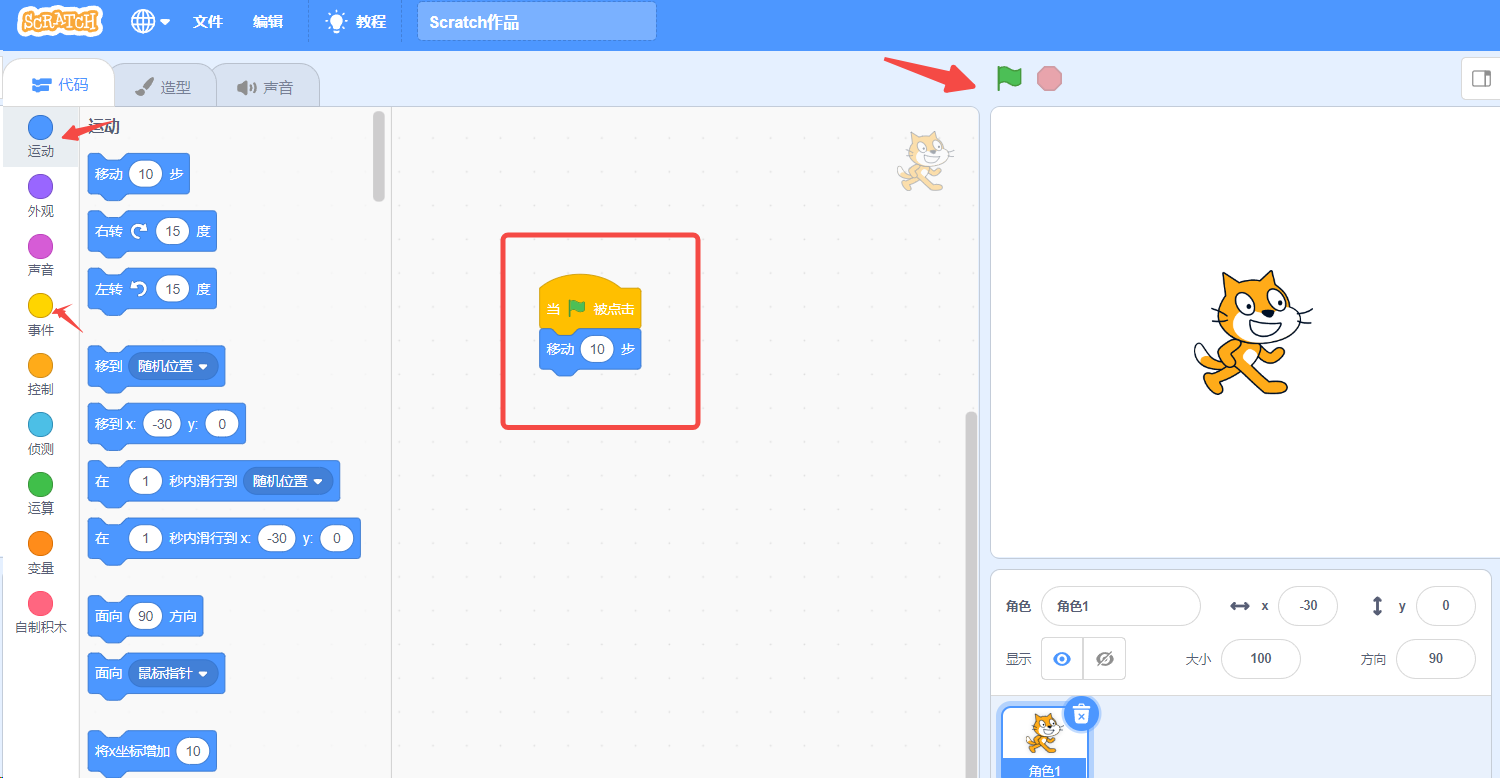Click the block palette vertical scrollbar
This screenshot has height=778, width=1500.
pyautogui.click(x=379, y=155)
